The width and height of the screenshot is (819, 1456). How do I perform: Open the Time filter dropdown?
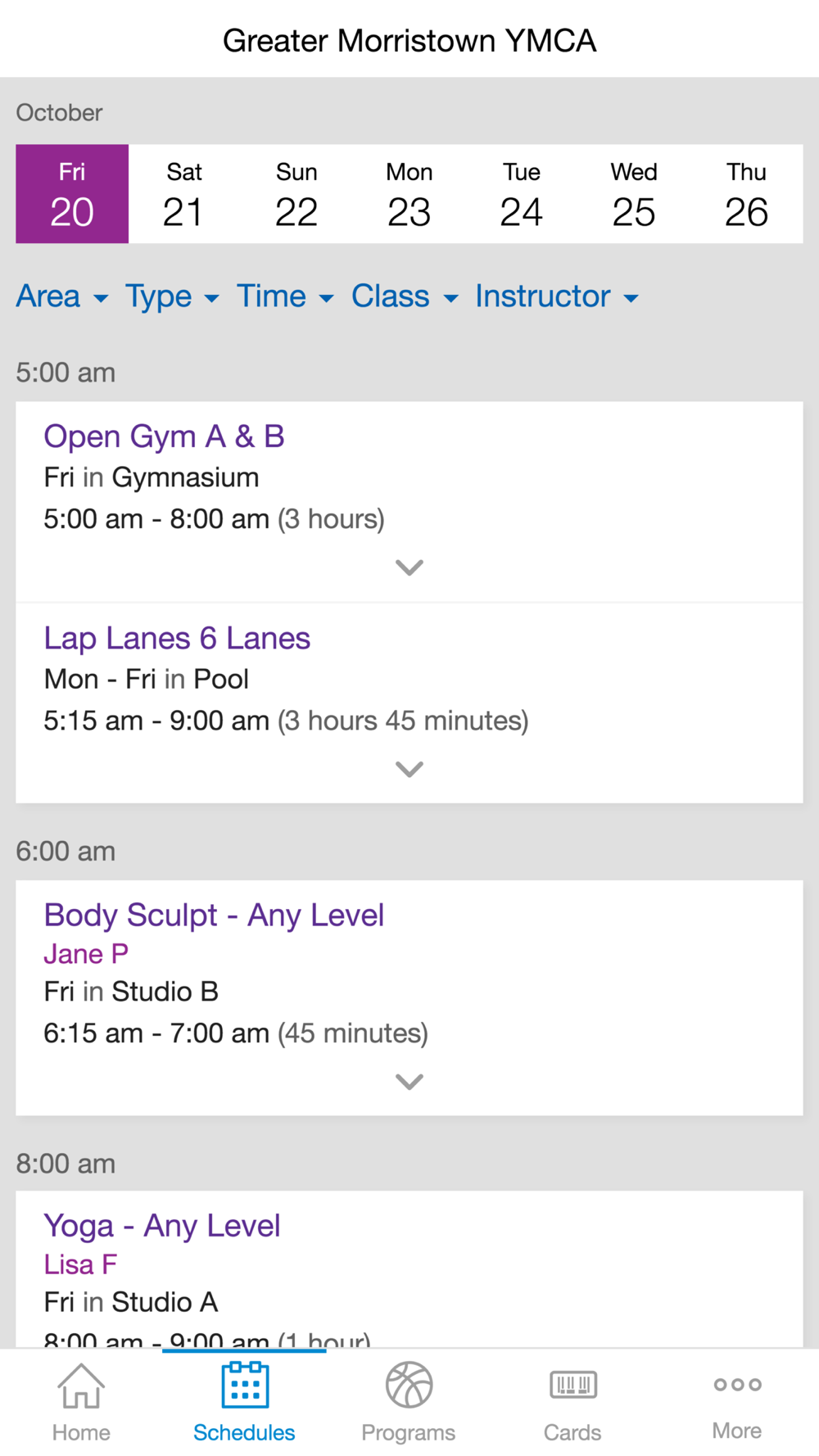point(285,296)
